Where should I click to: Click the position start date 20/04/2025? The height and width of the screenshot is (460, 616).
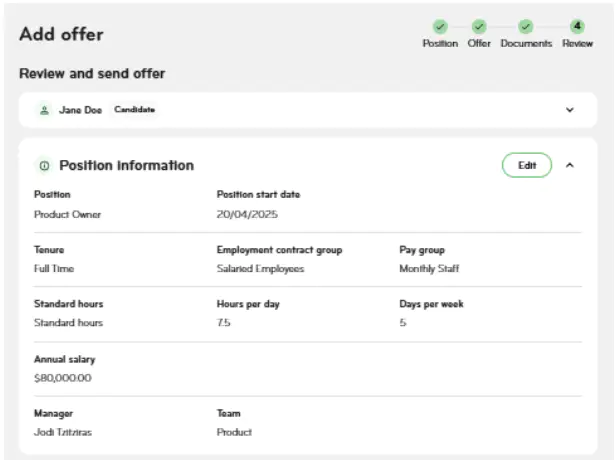(245, 214)
